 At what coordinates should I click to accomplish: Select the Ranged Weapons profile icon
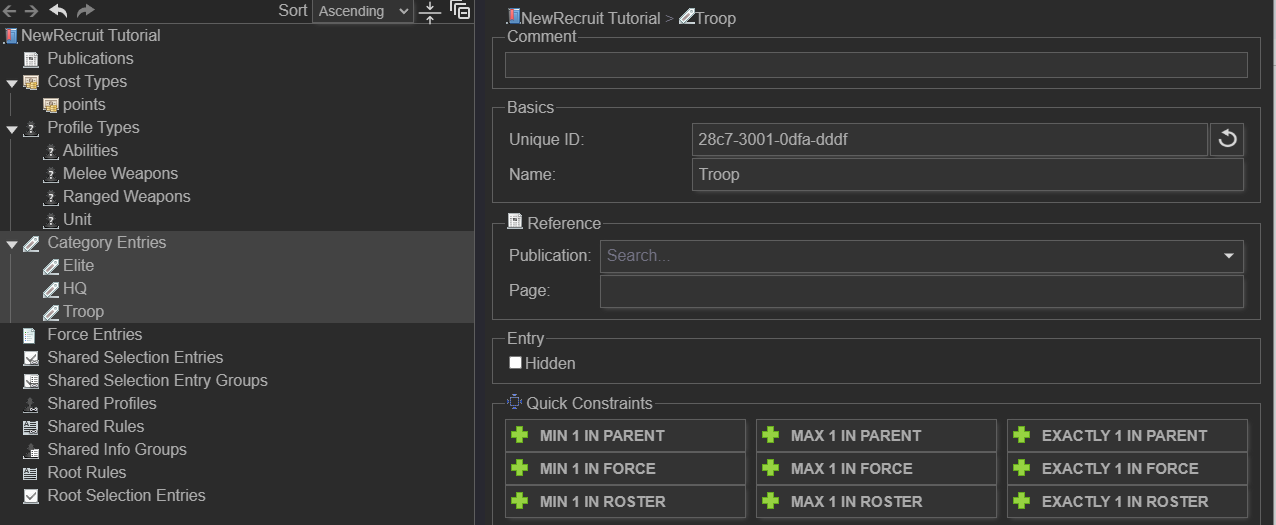(x=51, y=197)
